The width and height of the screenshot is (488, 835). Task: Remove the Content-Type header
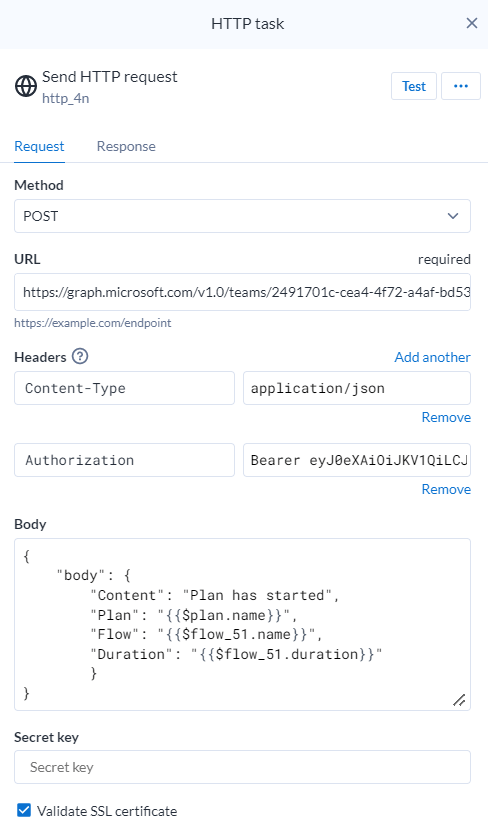pyautogui.click(x=446, y=418)
